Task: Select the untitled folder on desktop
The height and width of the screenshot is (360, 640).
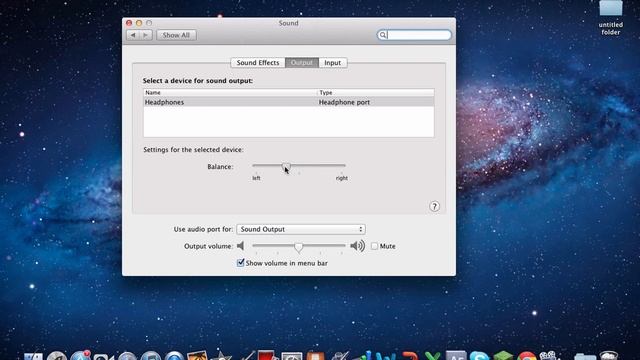Action: 611,17
